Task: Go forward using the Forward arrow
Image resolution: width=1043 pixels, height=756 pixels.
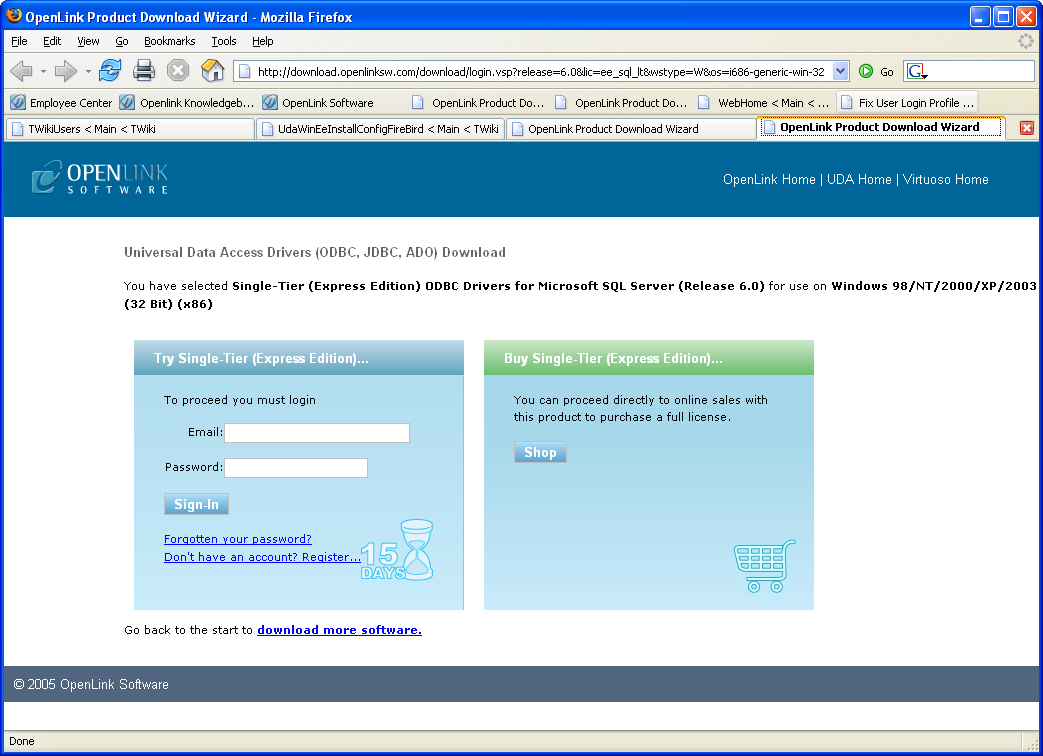Action: pyautogui.click(x=66, y=70)
